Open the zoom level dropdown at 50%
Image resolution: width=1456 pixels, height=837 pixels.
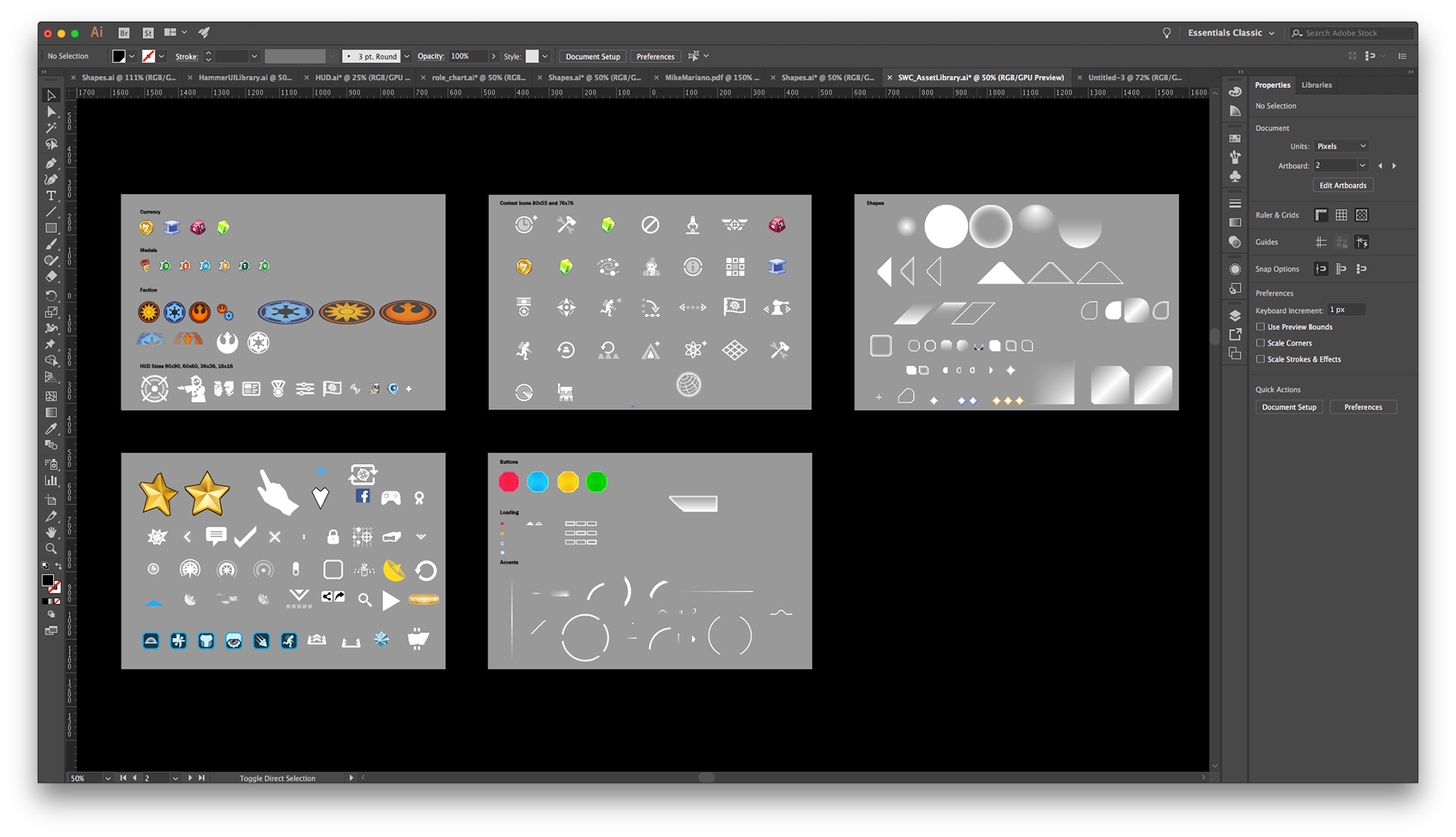[108, 778]
